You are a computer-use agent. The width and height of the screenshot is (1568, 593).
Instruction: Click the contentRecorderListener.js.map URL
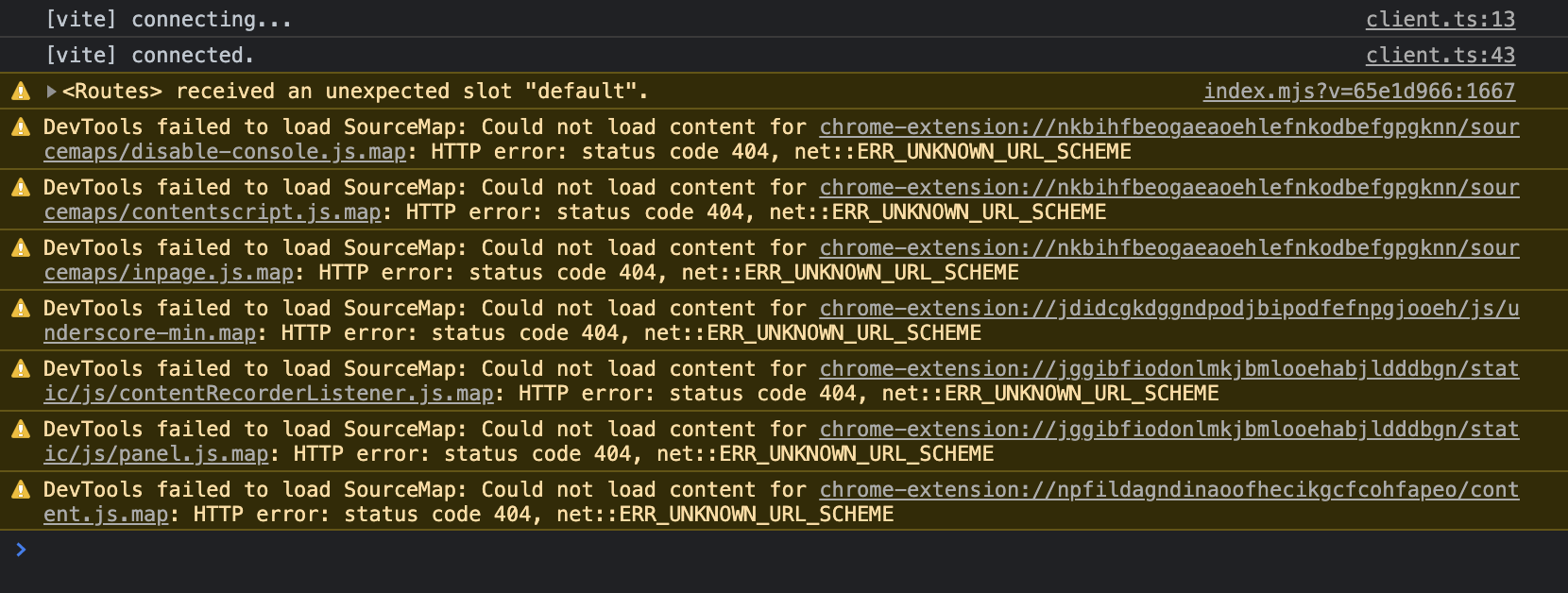point(264,393)
